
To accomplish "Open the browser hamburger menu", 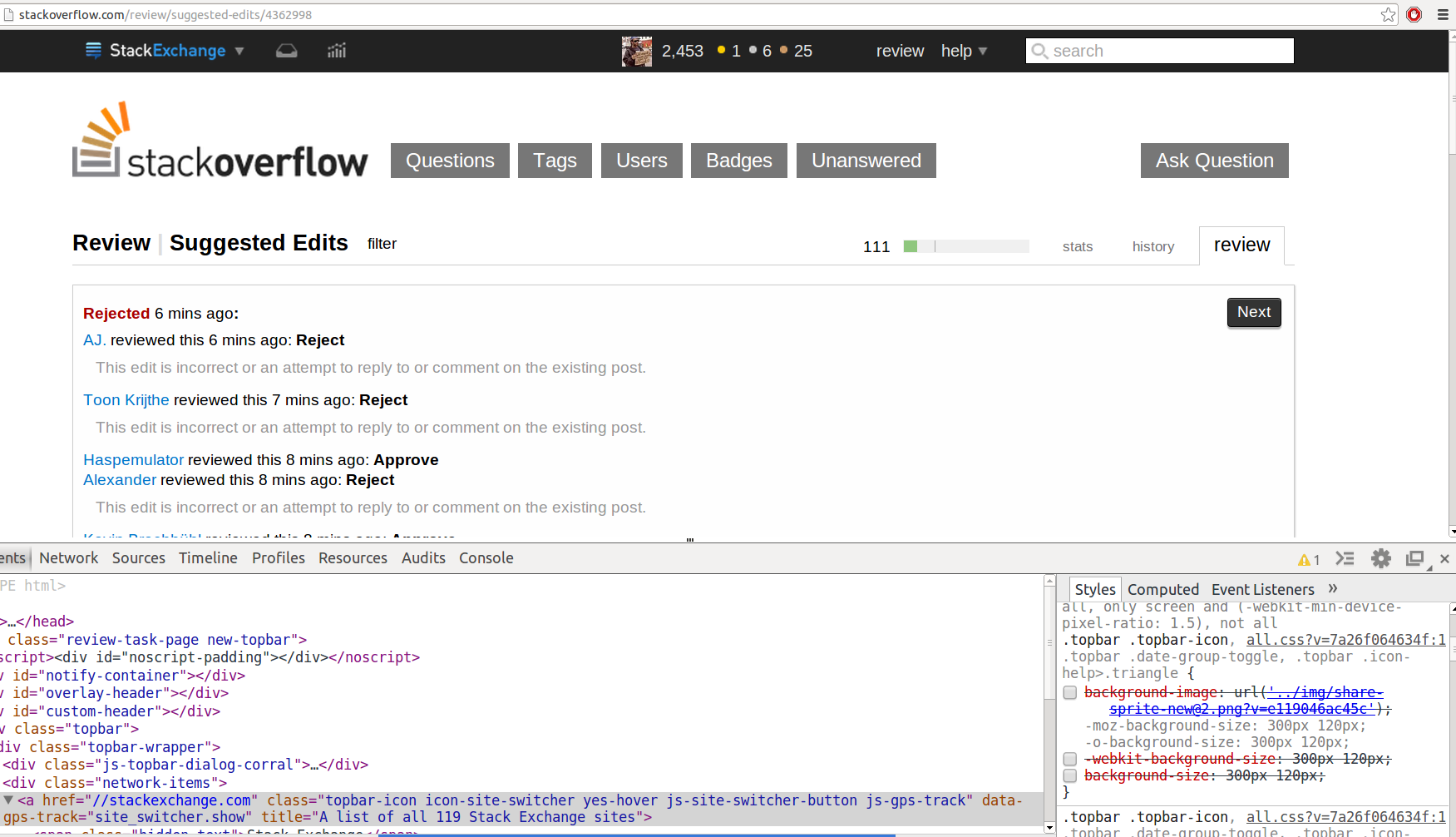I will click(1443, 14).
